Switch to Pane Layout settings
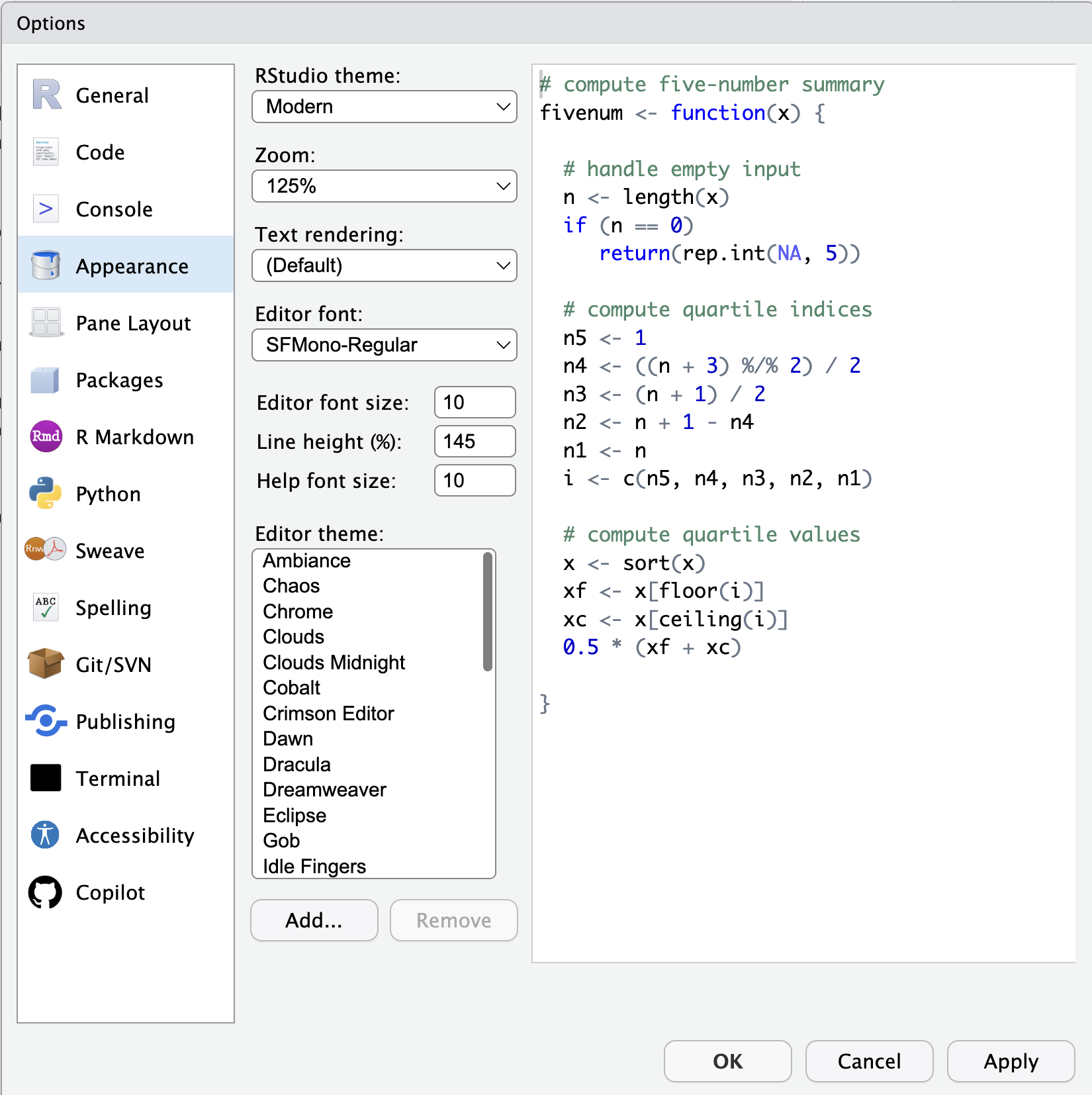The image size is (1092, 1095). point(132,323)
